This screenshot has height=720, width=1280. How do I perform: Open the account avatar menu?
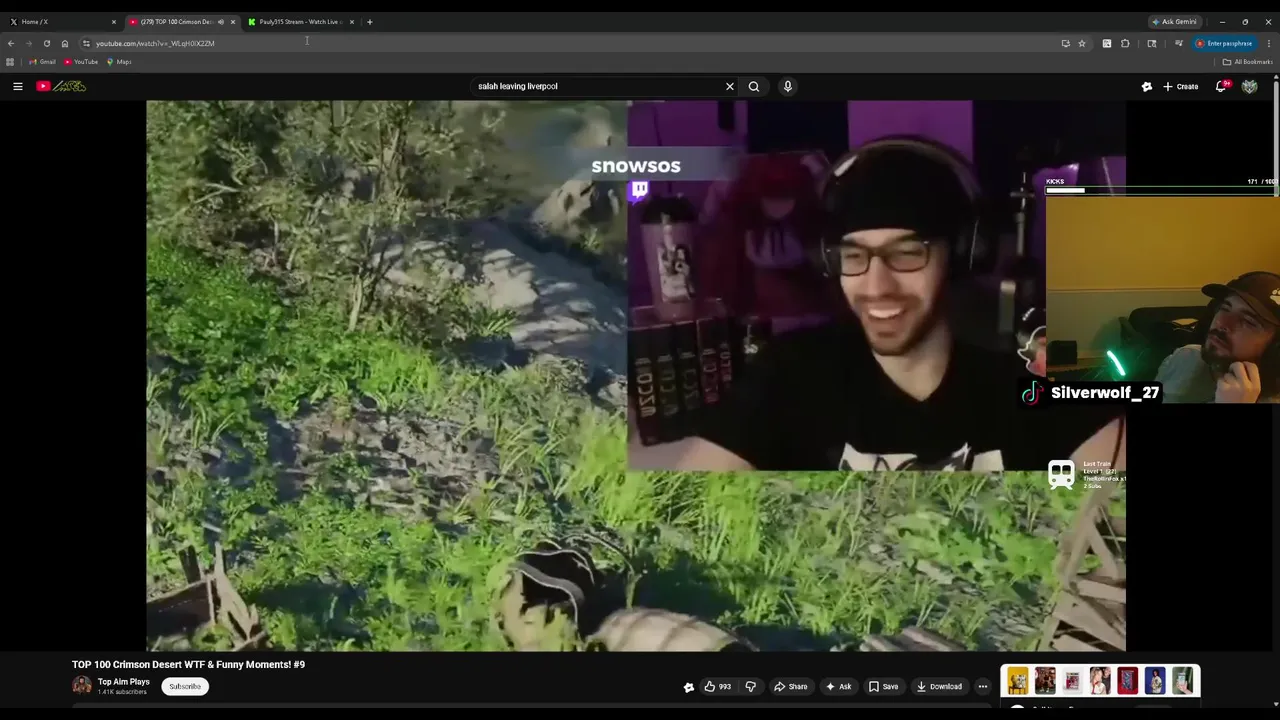pos(1249,86)
